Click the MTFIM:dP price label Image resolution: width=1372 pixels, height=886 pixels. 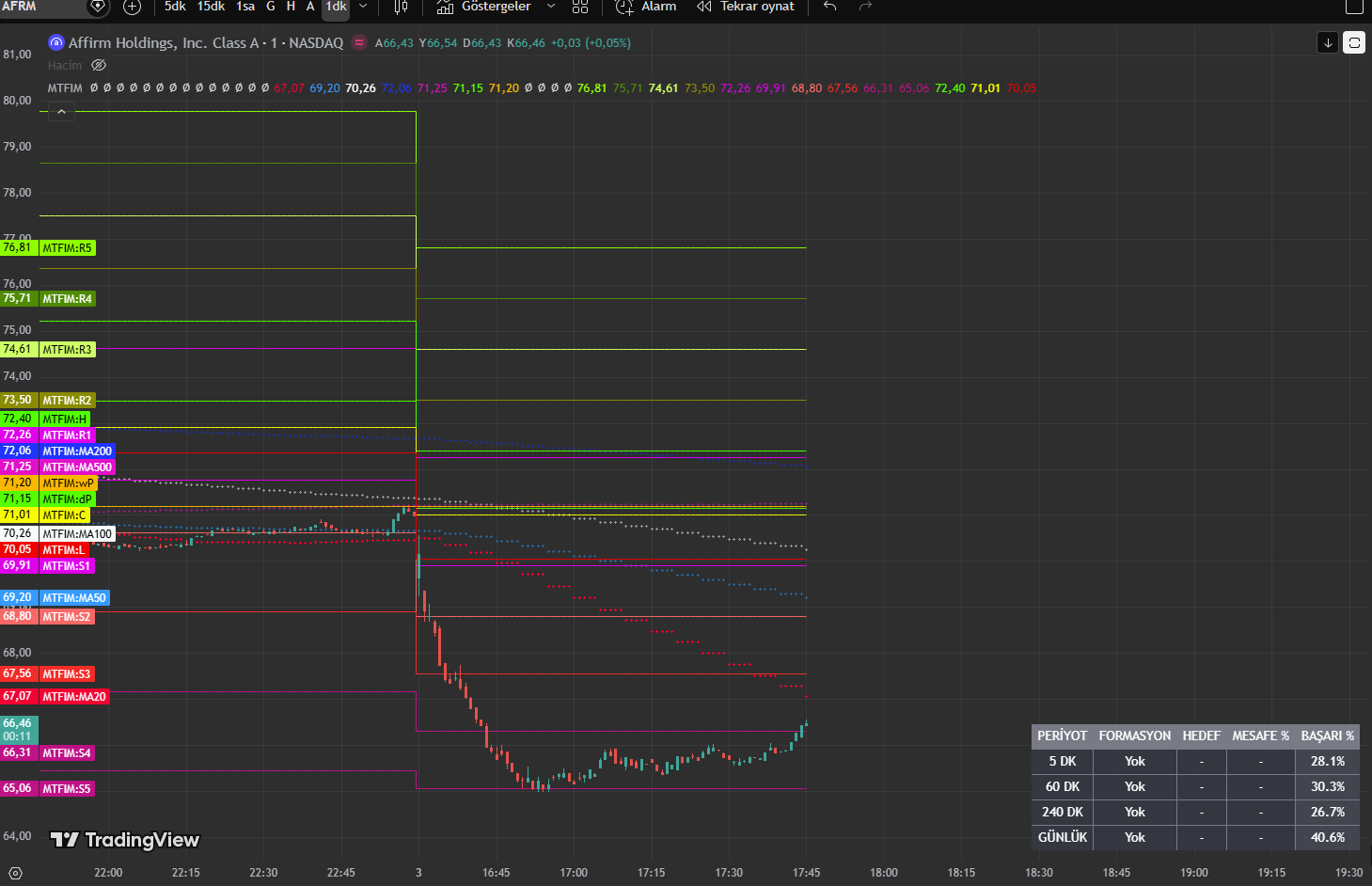pyautogui.click(x=67, y=499)
